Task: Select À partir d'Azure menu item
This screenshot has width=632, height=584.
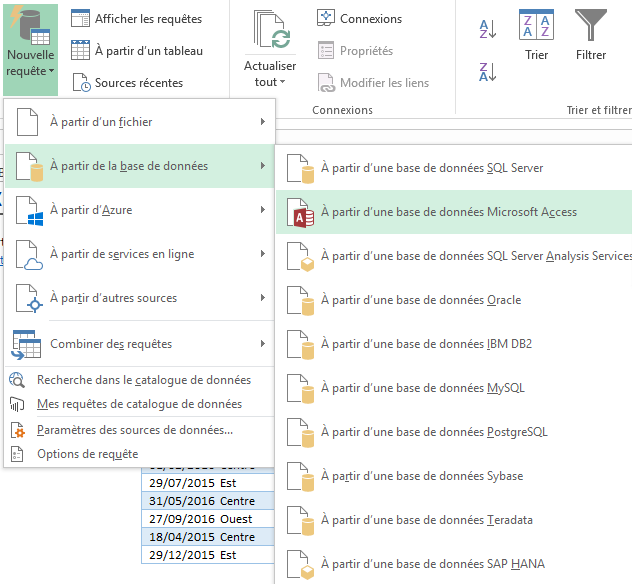Action: pos(139,210)
